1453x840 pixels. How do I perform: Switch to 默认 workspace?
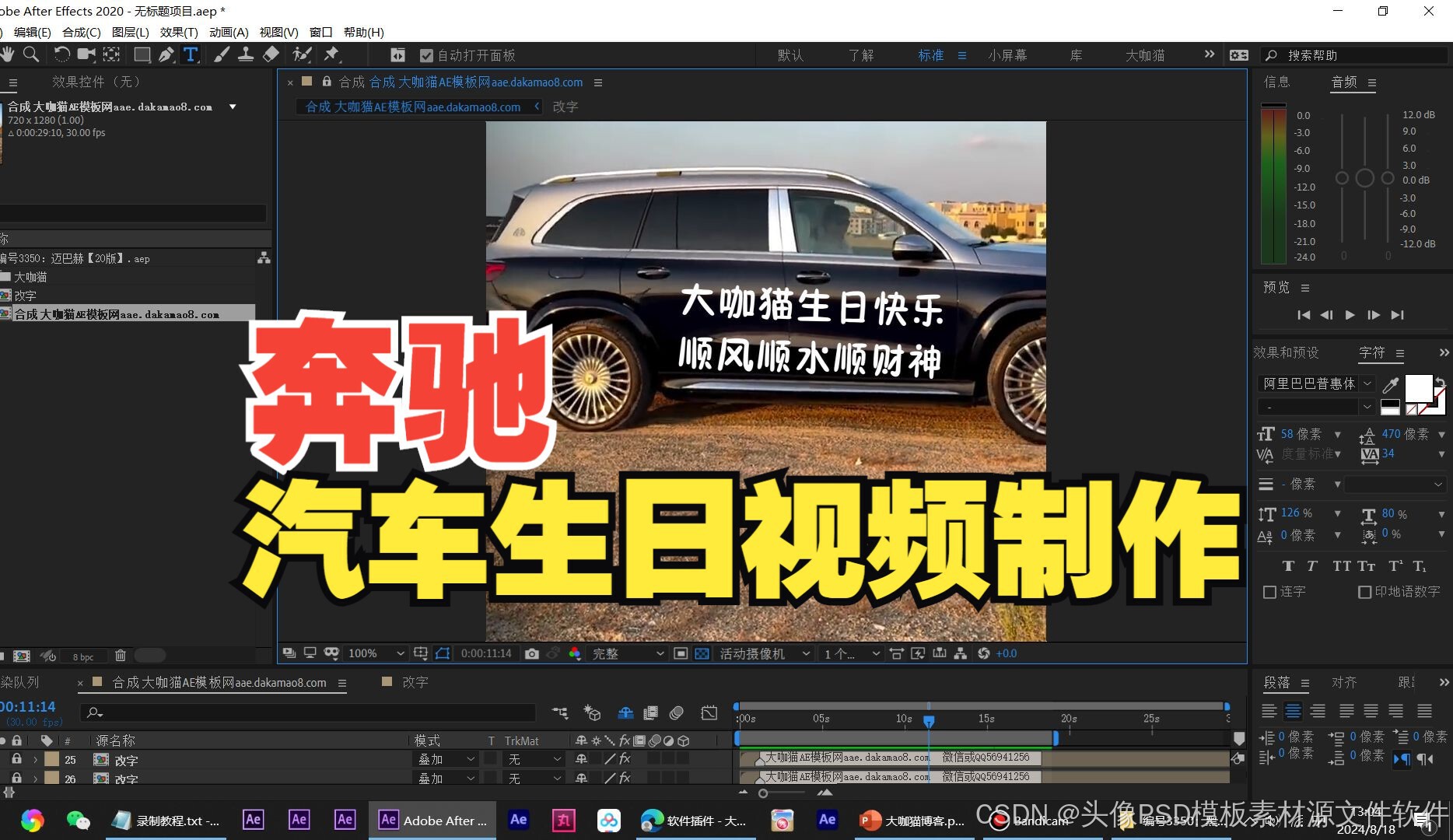790,55
